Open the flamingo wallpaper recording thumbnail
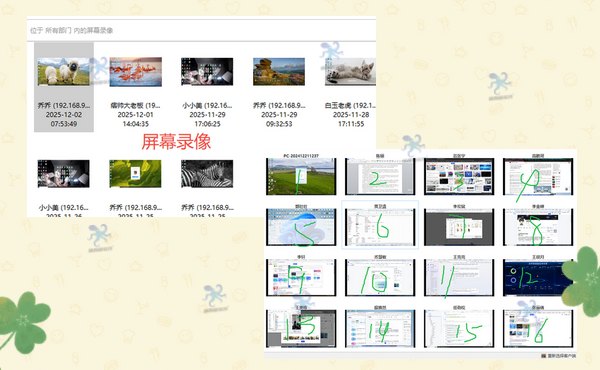 [x=135, y=72]
